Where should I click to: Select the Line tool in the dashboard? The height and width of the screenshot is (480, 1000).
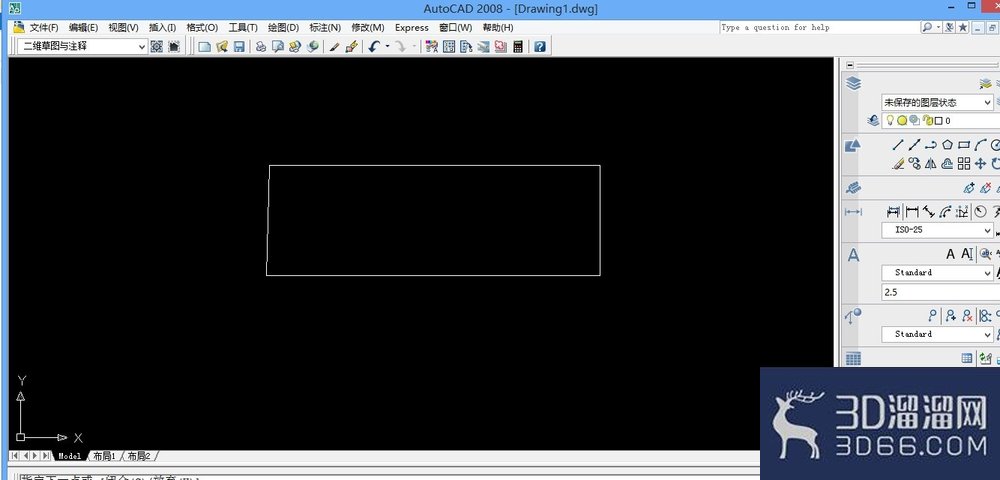click(898, 145)
